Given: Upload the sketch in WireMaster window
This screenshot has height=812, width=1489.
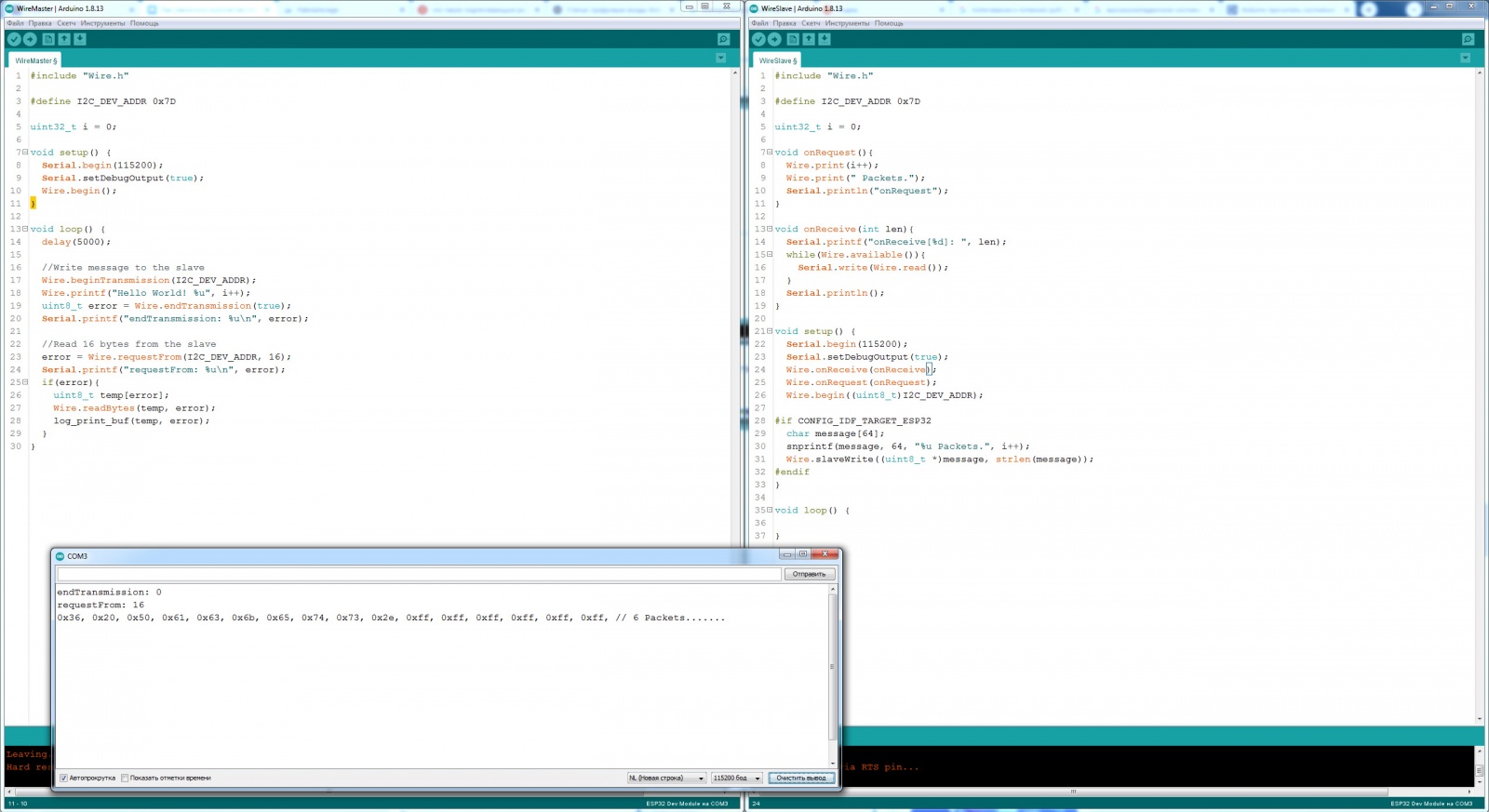Looking at the screenshot, I should 31,39.
